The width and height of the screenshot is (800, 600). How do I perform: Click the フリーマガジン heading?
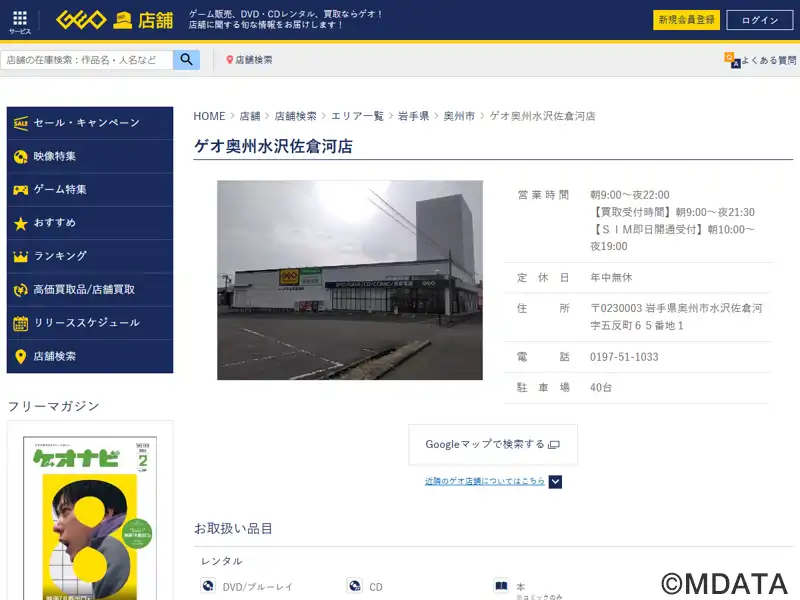54,406
